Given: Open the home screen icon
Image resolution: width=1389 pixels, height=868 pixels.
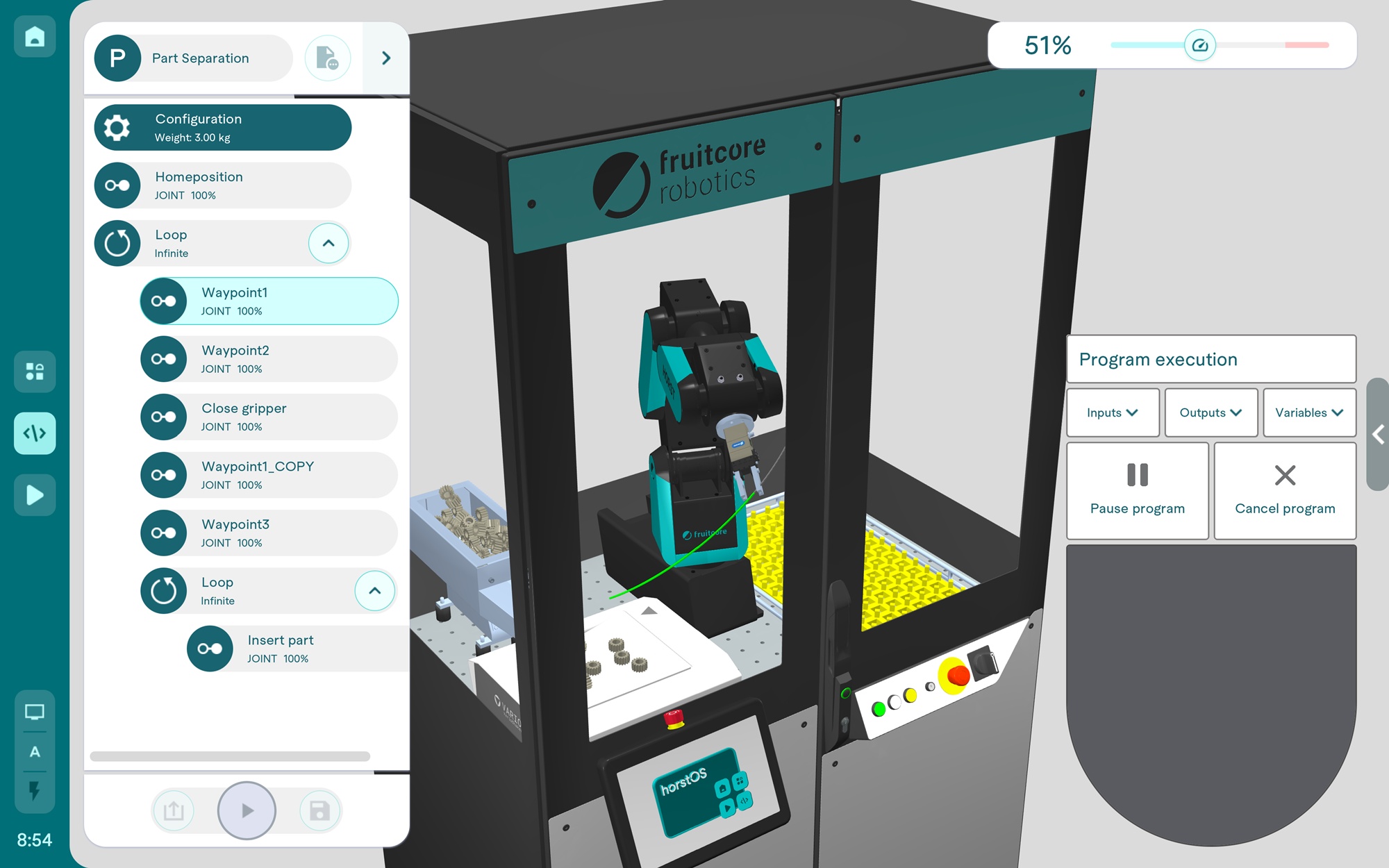Looking at the screenshot, I should [x=35, y=37].
